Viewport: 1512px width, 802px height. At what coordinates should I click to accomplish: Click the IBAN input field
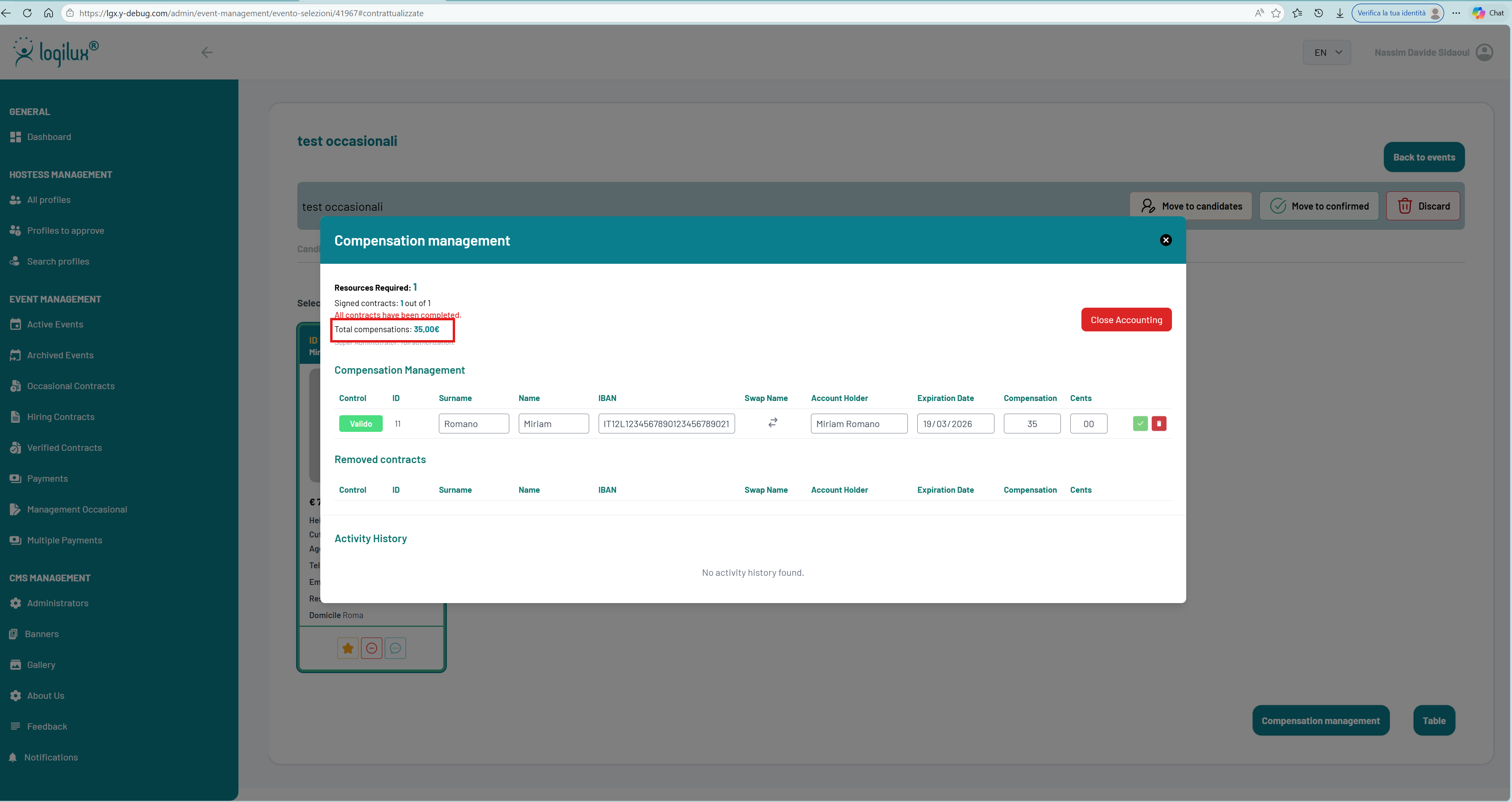click(x=666, y=423)
